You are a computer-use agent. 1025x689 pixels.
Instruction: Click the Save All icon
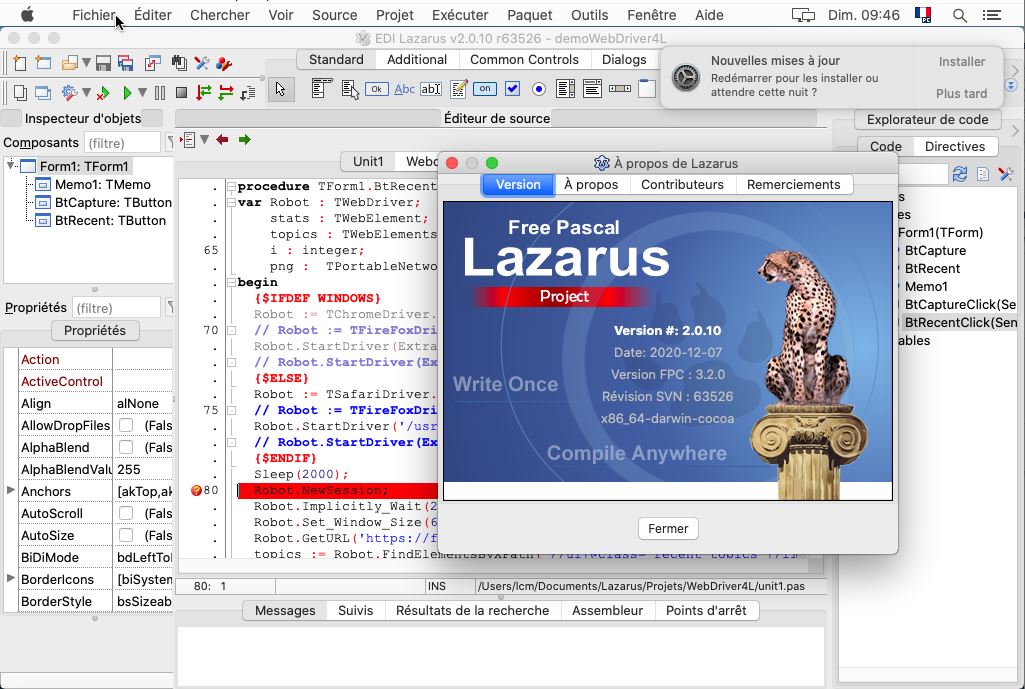[x=126, y=63]
